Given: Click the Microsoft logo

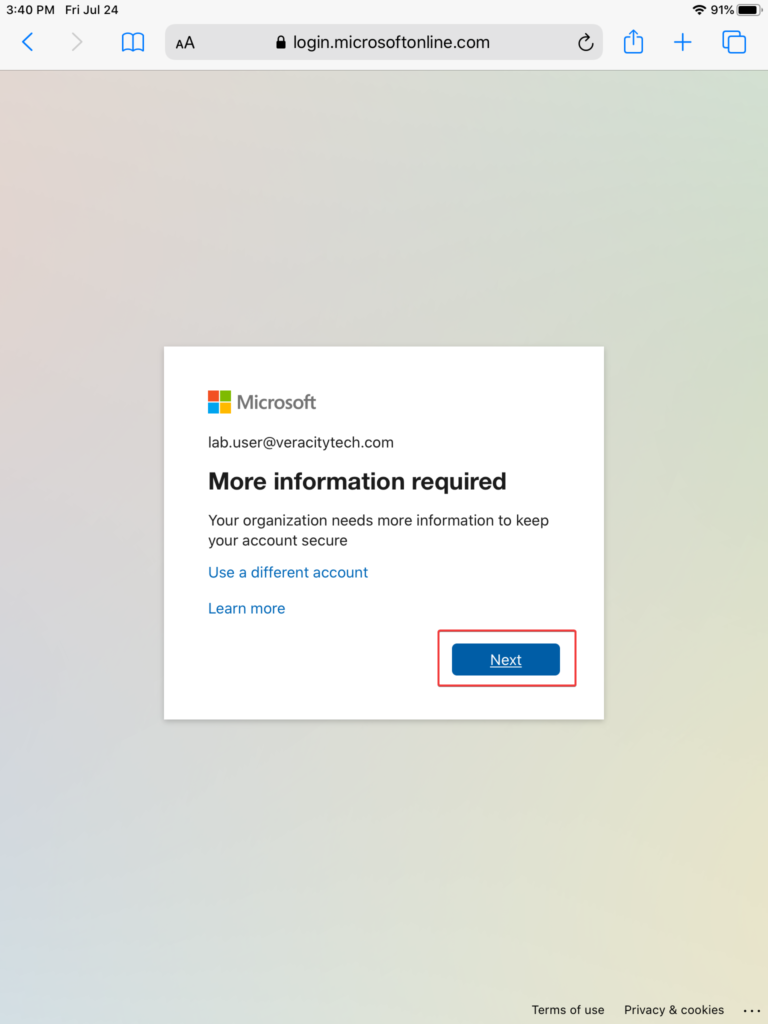Looking at the screenshot, I should tap(262, 402).
